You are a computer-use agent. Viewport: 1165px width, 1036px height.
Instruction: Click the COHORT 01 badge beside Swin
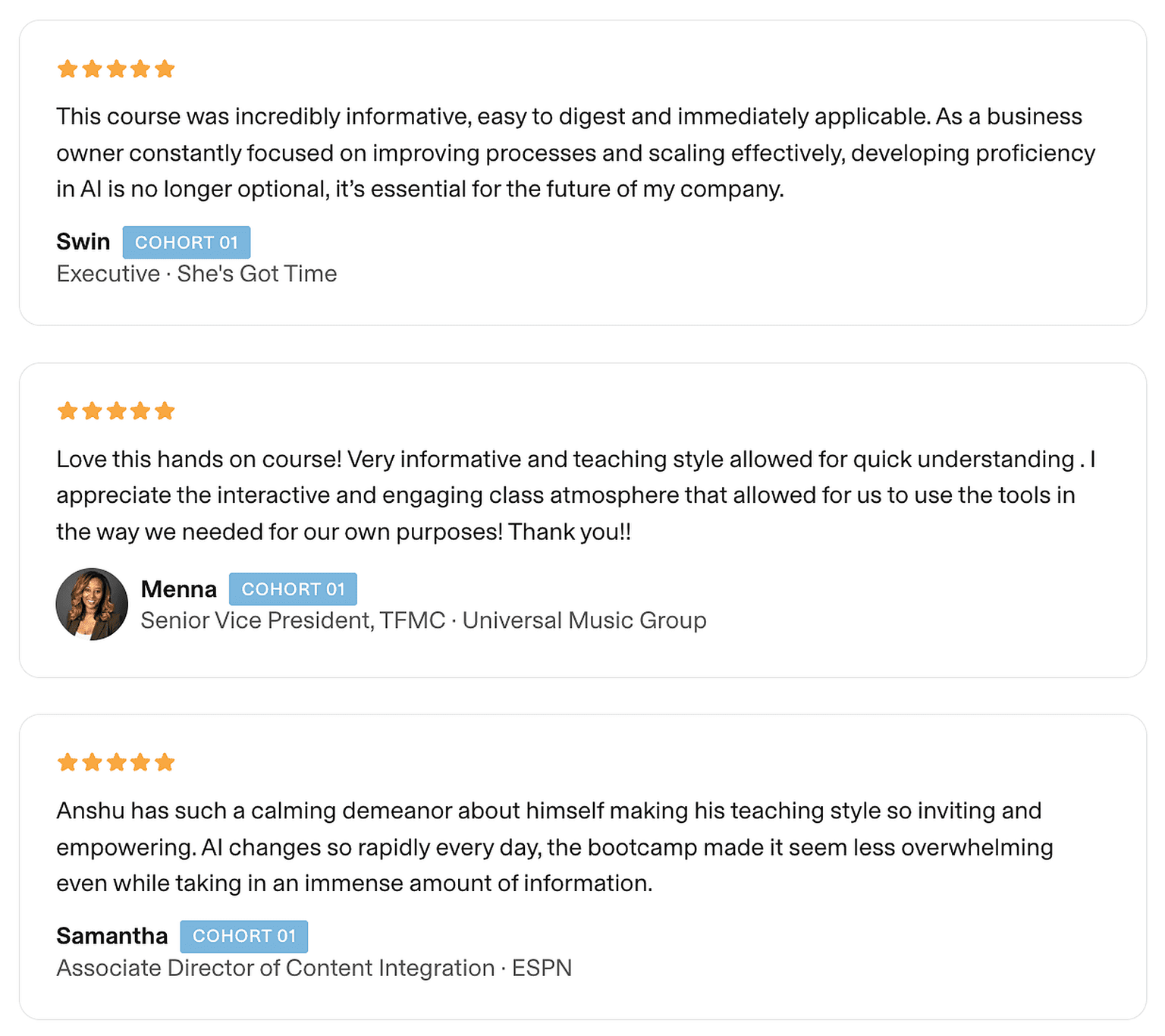click(187, 243)
